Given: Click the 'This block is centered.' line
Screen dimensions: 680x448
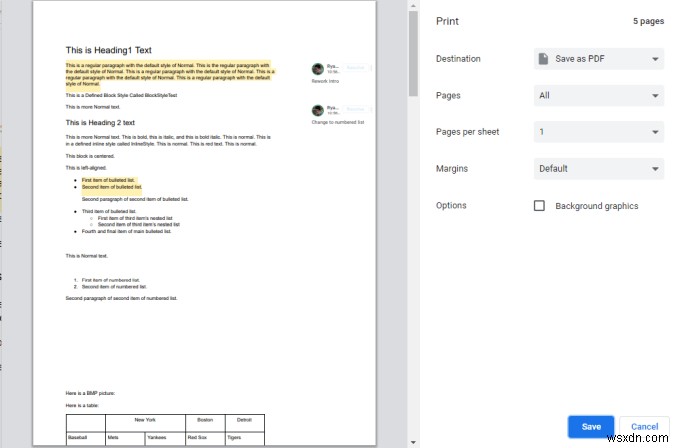Looking at the screenshot, I should click(90, 156).
